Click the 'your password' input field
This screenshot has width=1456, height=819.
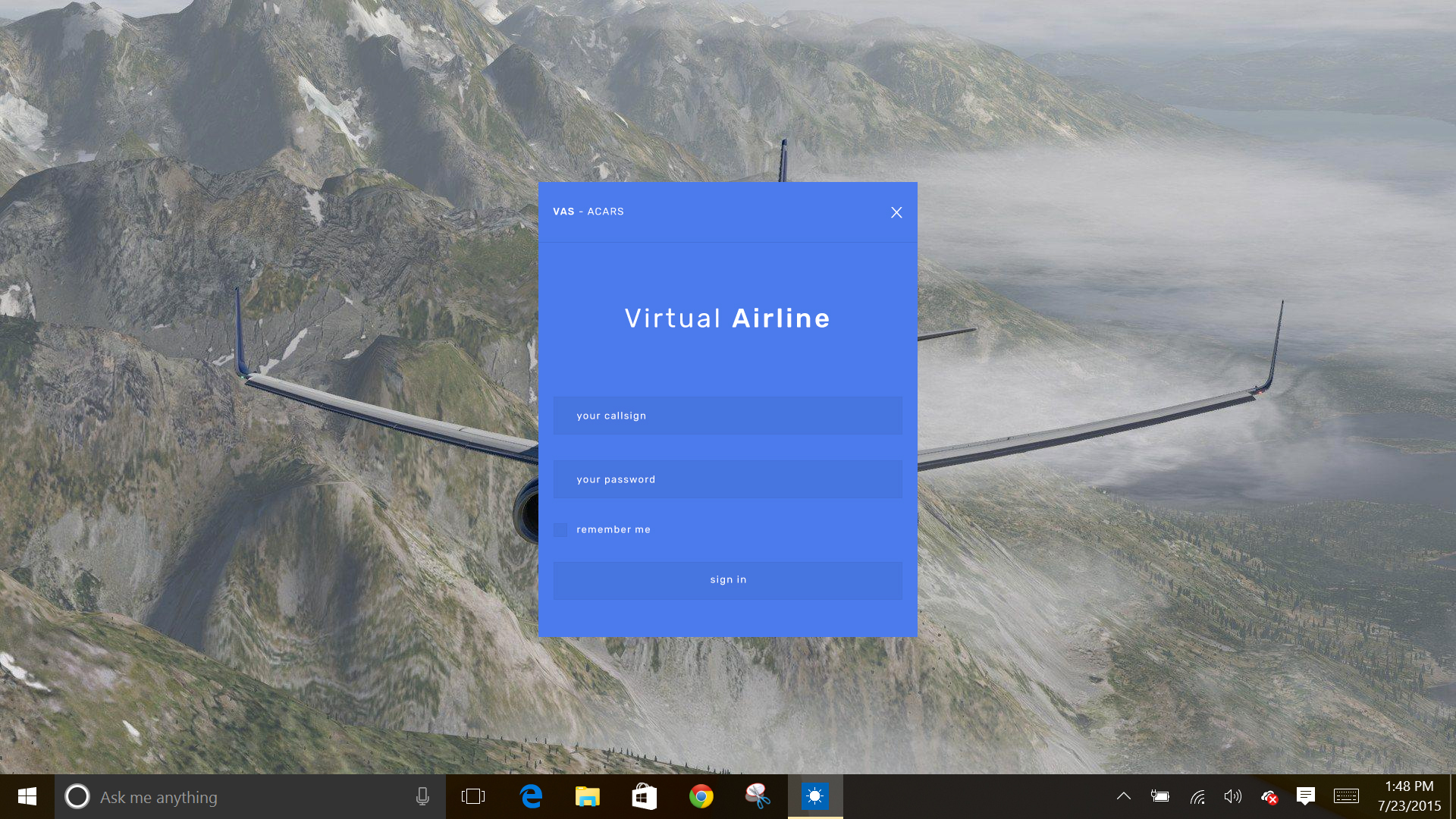coord(727,479)
